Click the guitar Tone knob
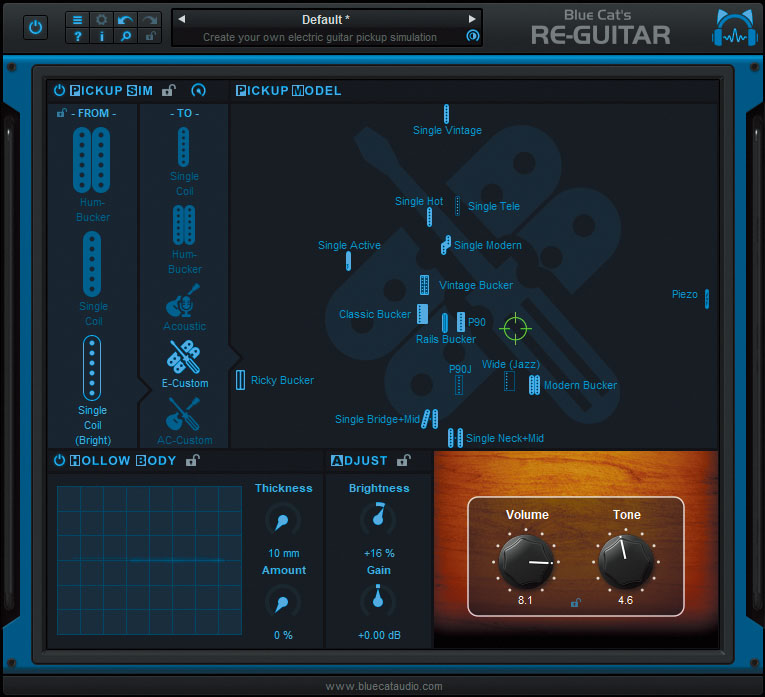 626,561
